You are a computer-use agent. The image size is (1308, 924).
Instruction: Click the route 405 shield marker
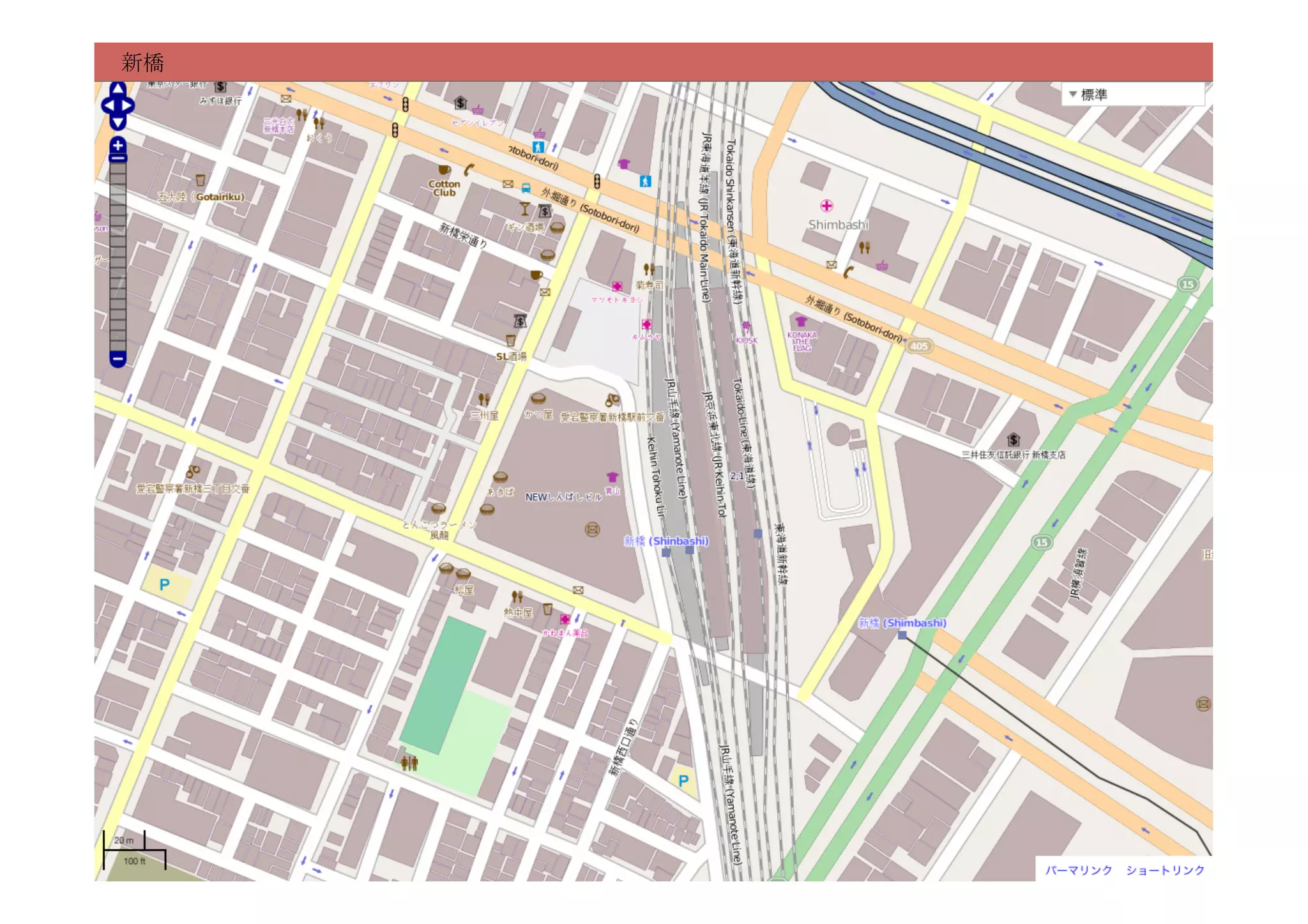[x=918, y=346]
